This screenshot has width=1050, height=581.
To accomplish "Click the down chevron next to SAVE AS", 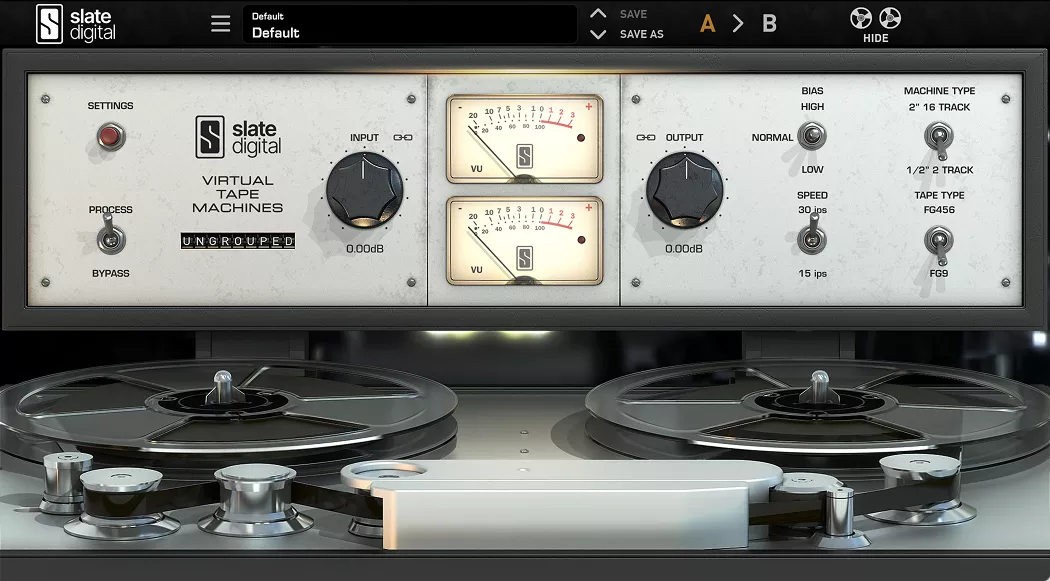I will tap(598, 32).
